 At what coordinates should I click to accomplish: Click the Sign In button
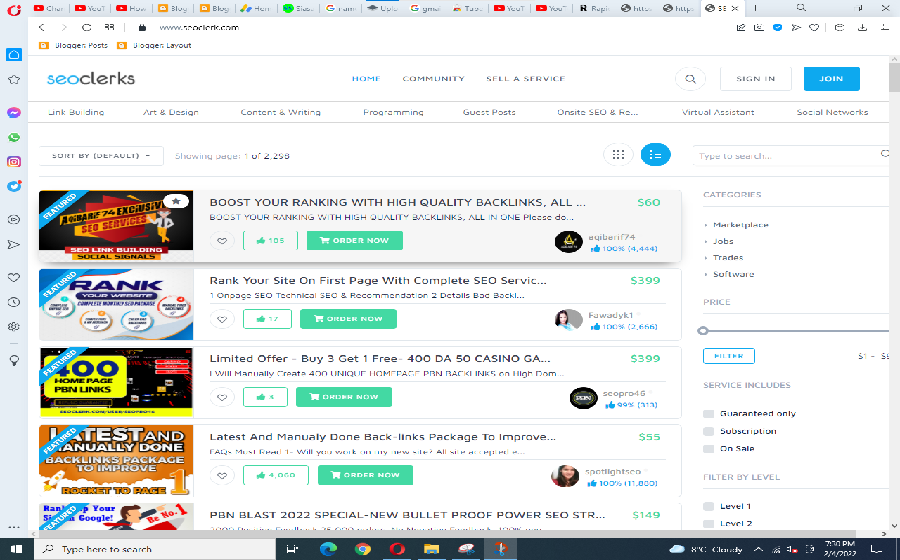point(755,79)
